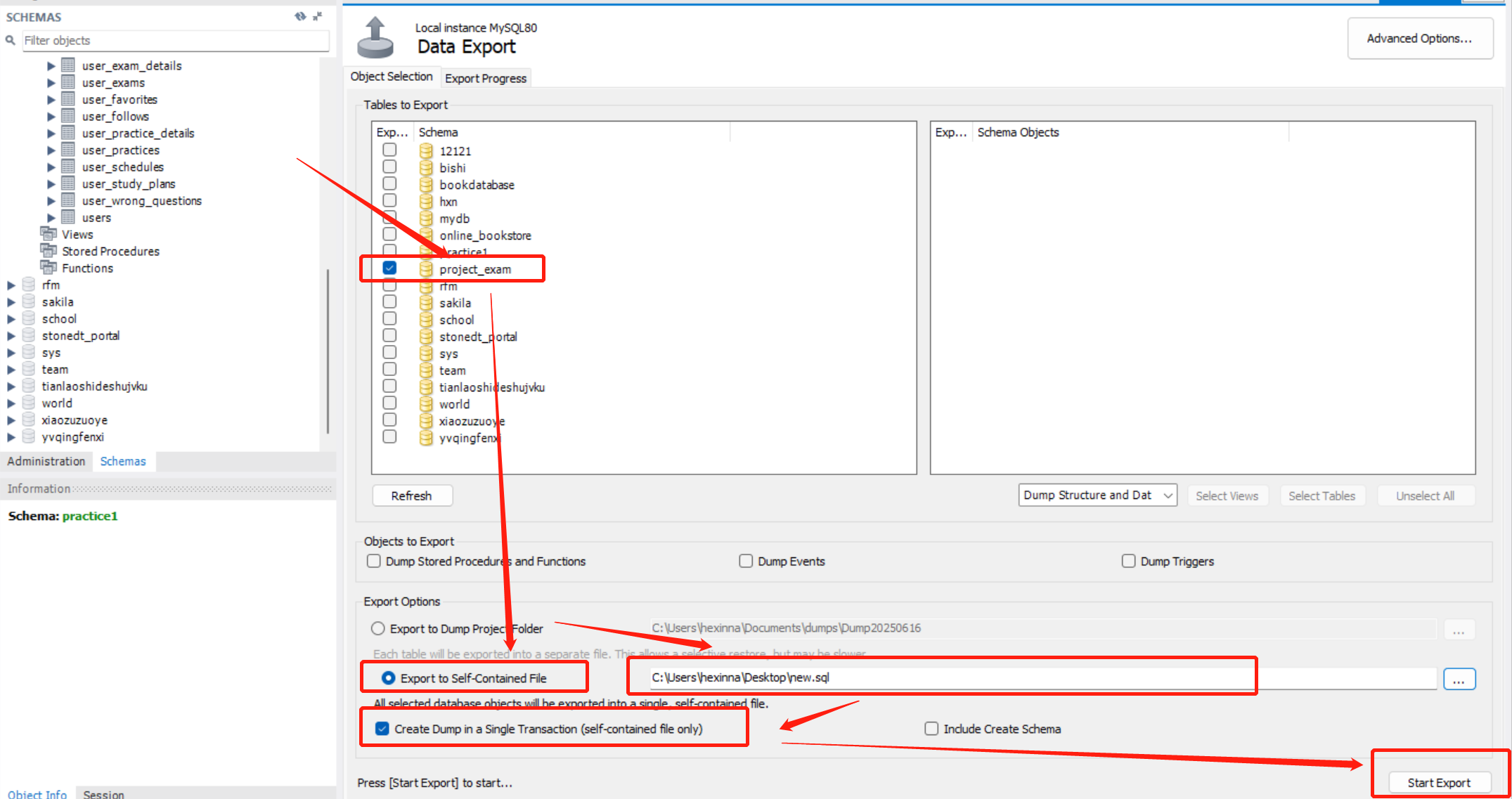Check Dump Stored Procedures and Functions
Viewport: 1512px width, 799px height.
[x=373, y=561]
